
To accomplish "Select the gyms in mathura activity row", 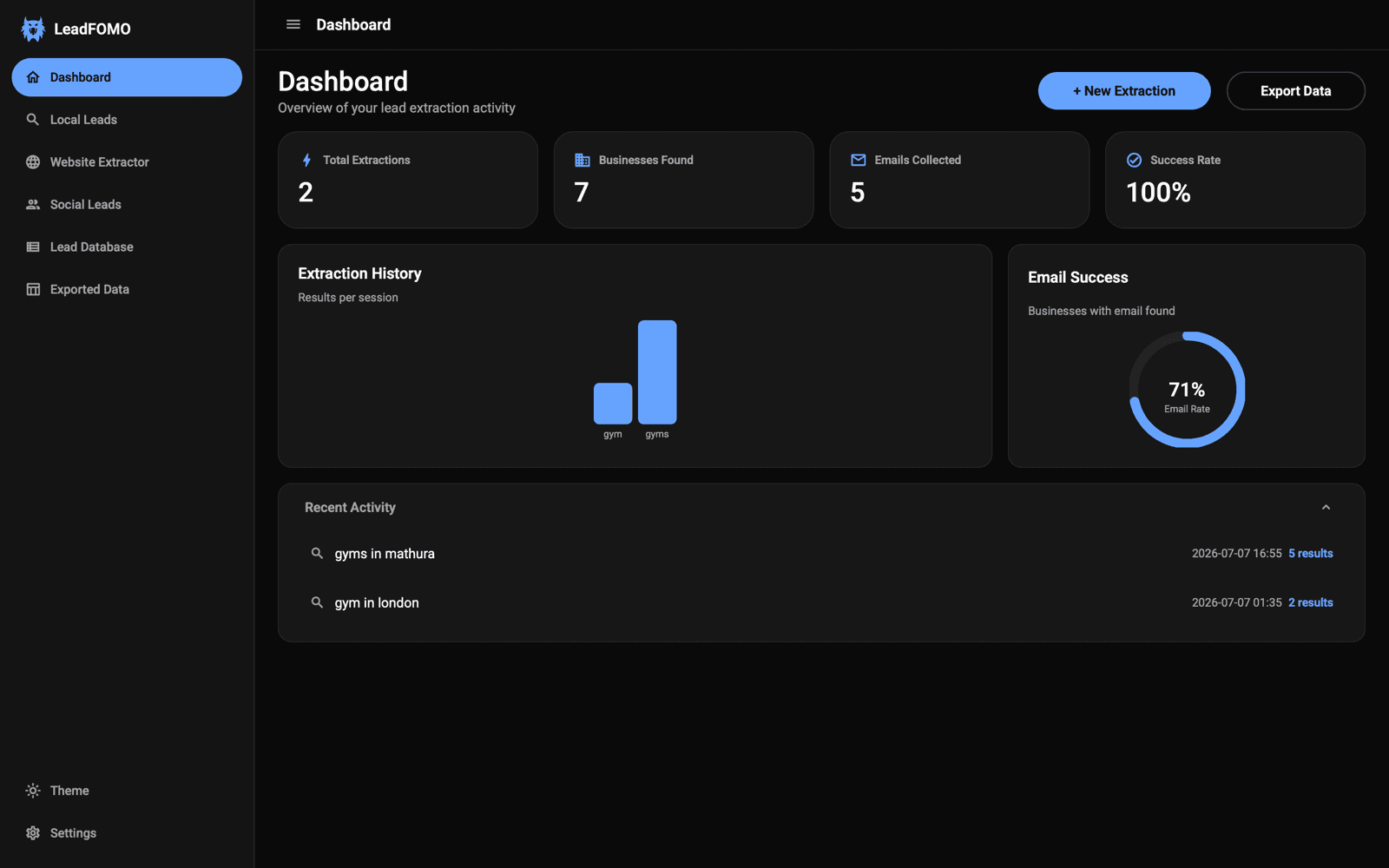I will tap(821, 554).
